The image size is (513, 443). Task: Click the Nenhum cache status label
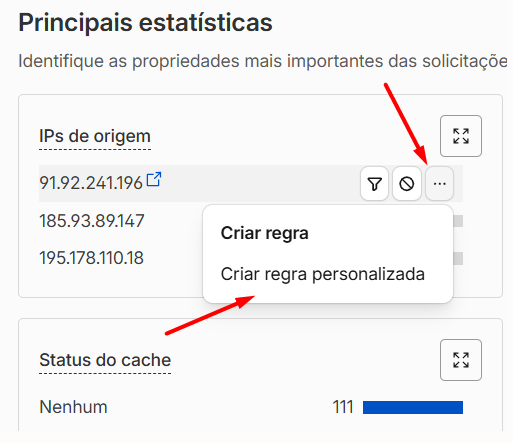tap(73, 407)
